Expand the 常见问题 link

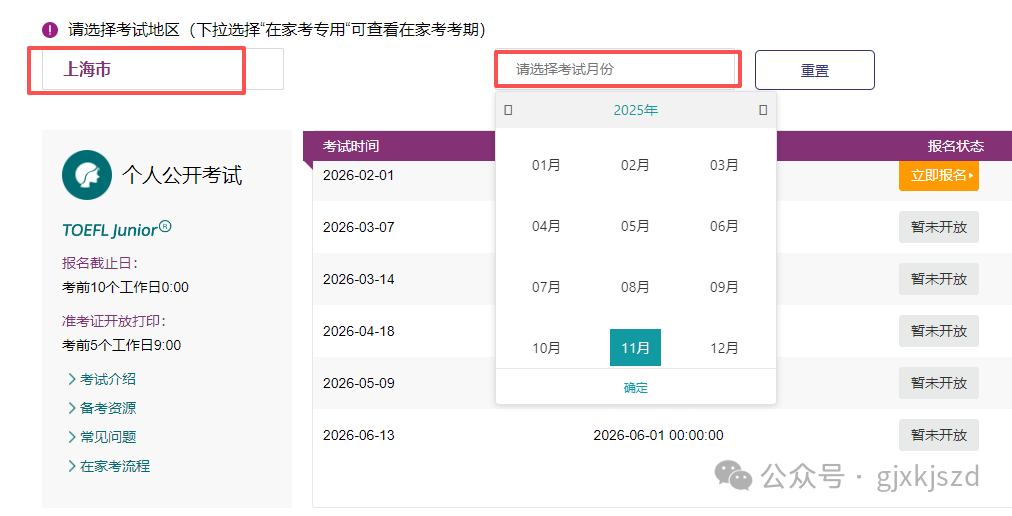[x=107, y=437]
